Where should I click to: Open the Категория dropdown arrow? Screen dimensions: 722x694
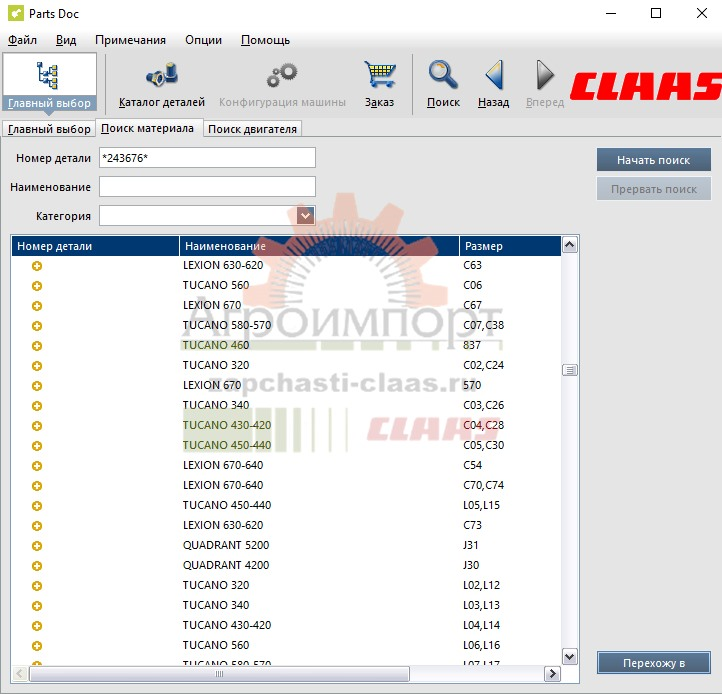[x=305, y=216]
